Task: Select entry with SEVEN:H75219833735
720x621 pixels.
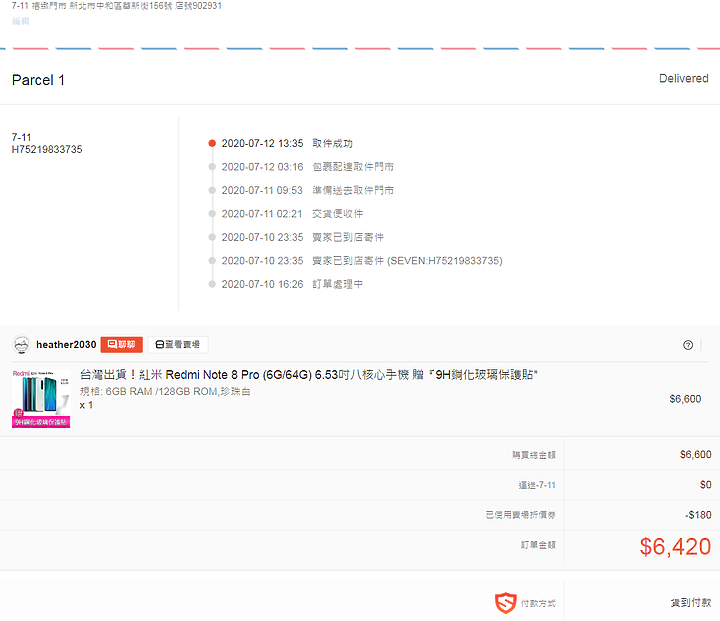Action: pyautogui.click(x=362, y=261)
